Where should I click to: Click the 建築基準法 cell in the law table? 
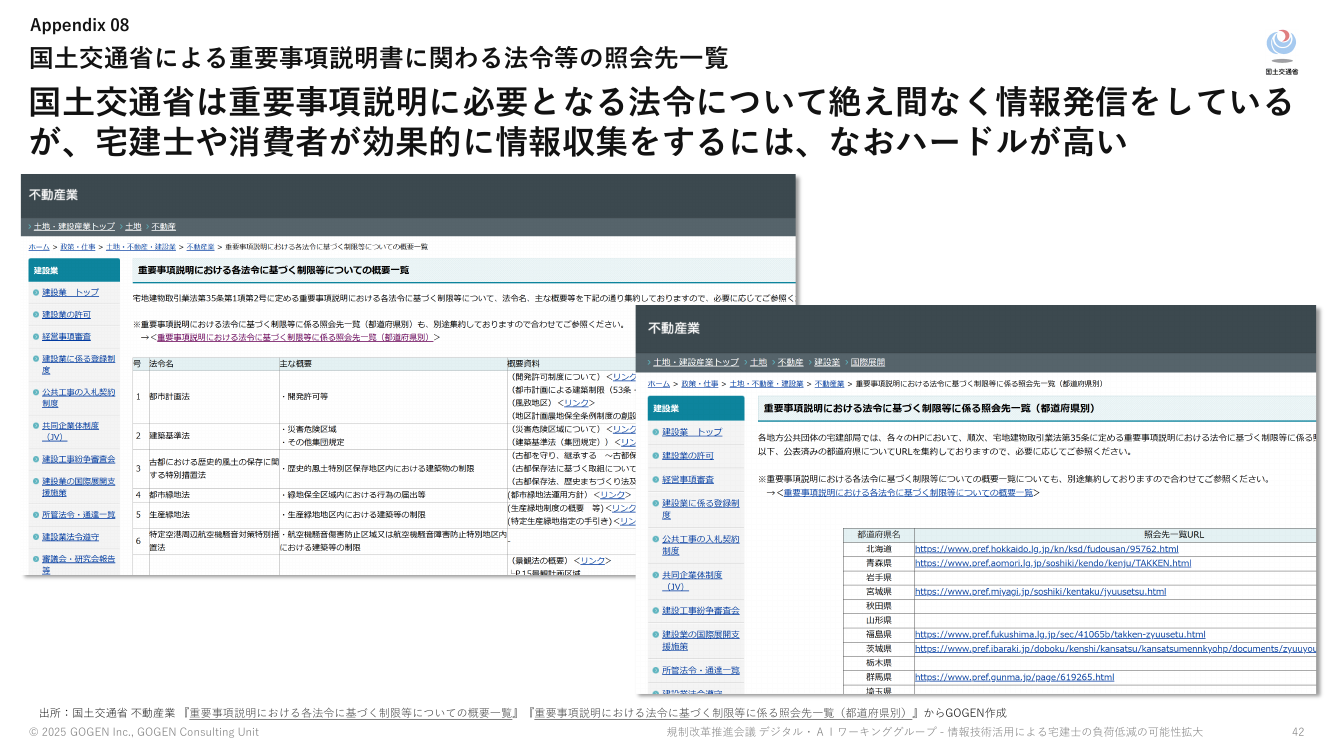click(213, 436)
